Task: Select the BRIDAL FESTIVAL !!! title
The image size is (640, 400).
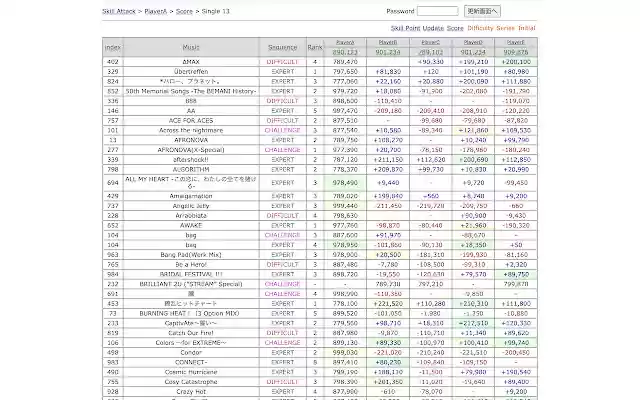Action: (191, 275)
